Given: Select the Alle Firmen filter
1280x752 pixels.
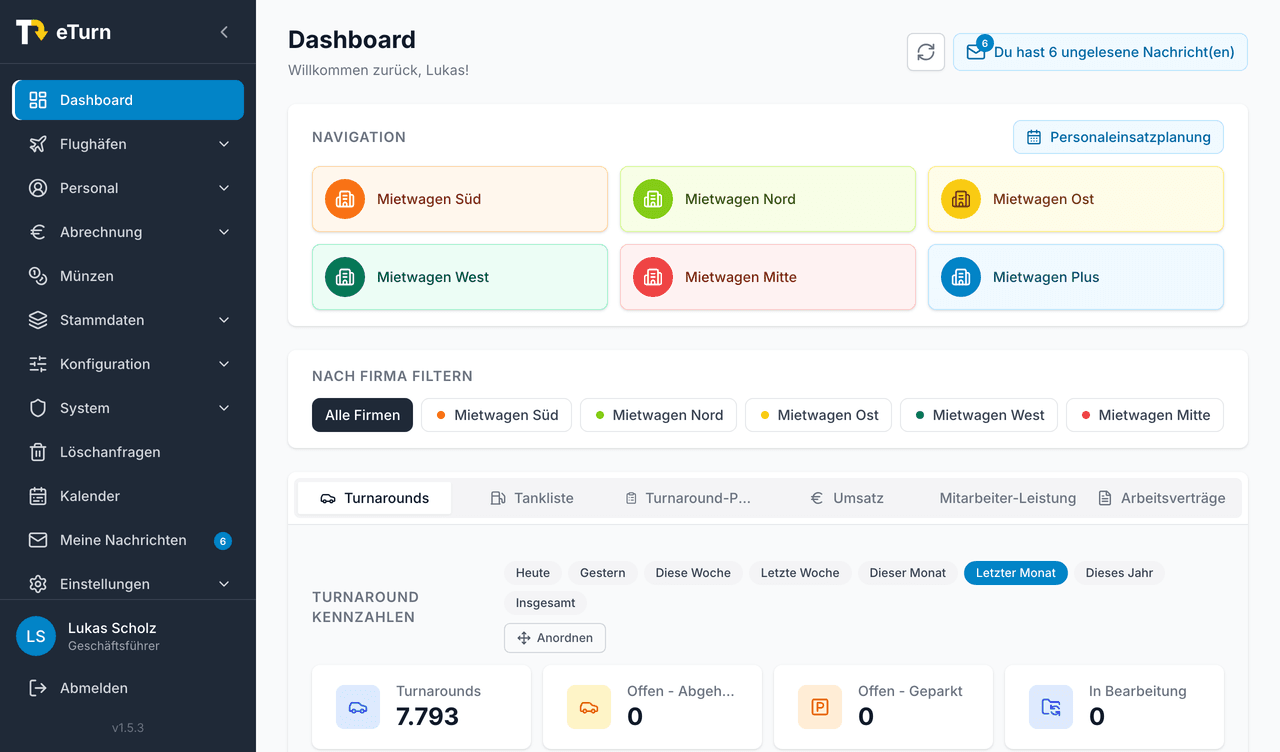Looking at the screenshot, I should click(x=362, y=415).
